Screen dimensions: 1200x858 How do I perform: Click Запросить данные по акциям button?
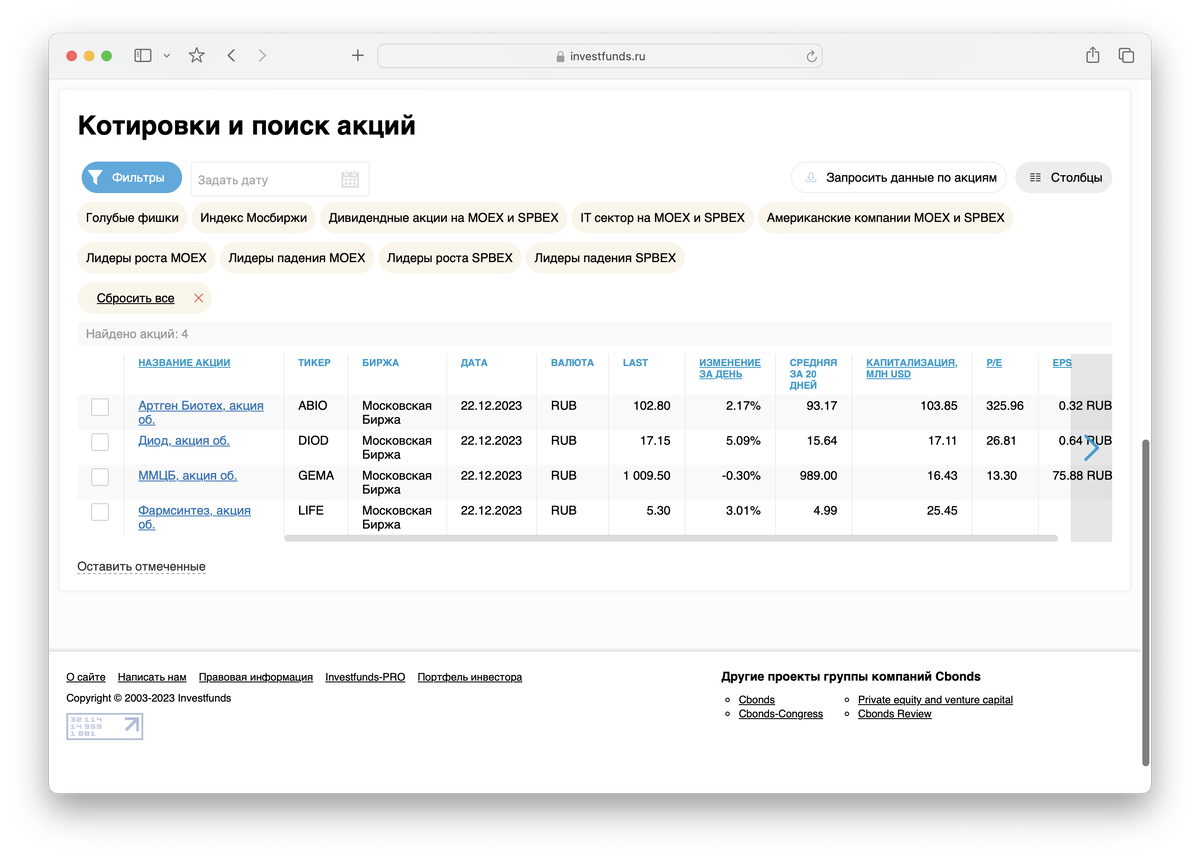(x=899, y=178)
